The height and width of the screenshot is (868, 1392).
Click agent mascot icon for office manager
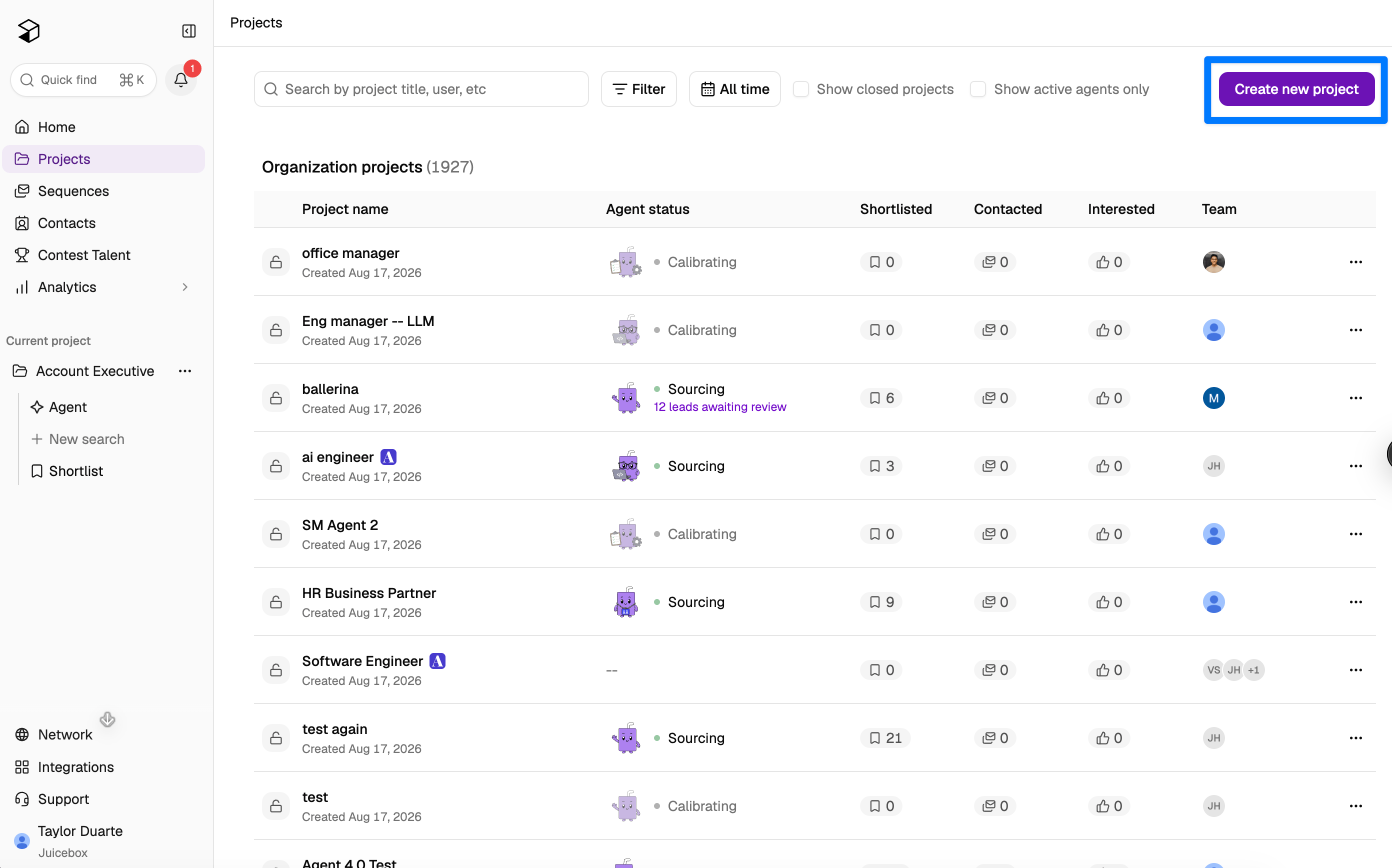point(625,262)
